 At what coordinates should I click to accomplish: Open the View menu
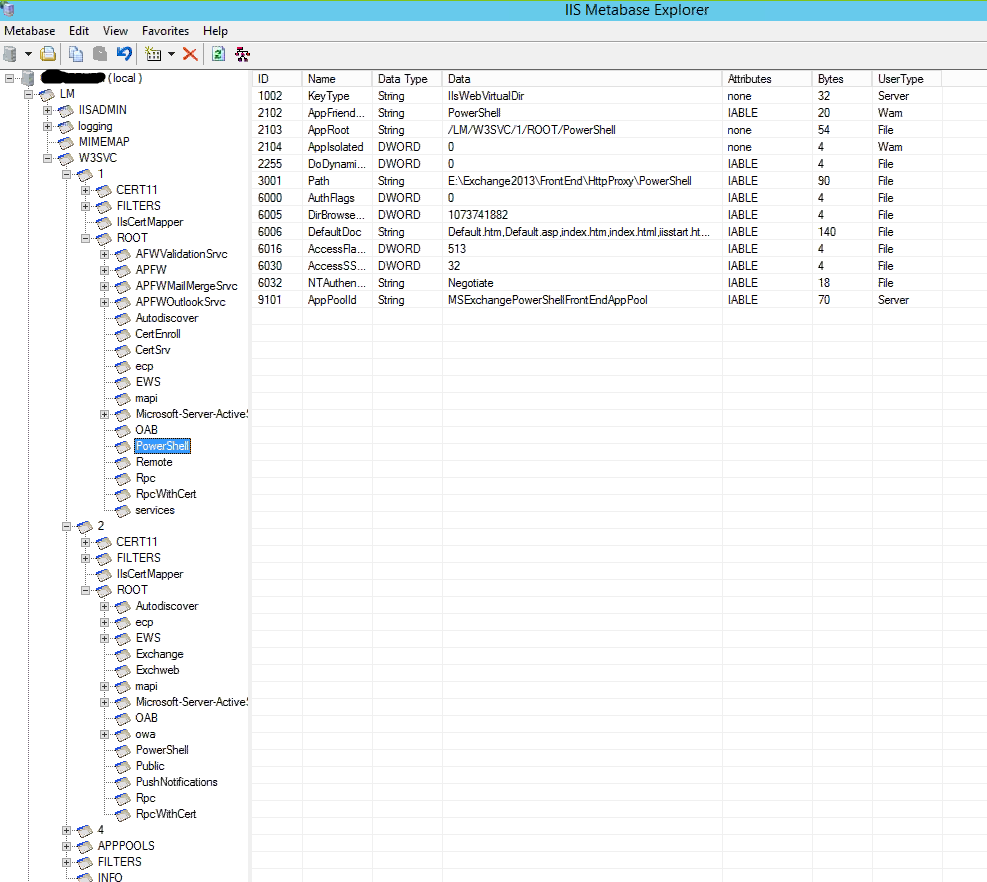(115, 31)
